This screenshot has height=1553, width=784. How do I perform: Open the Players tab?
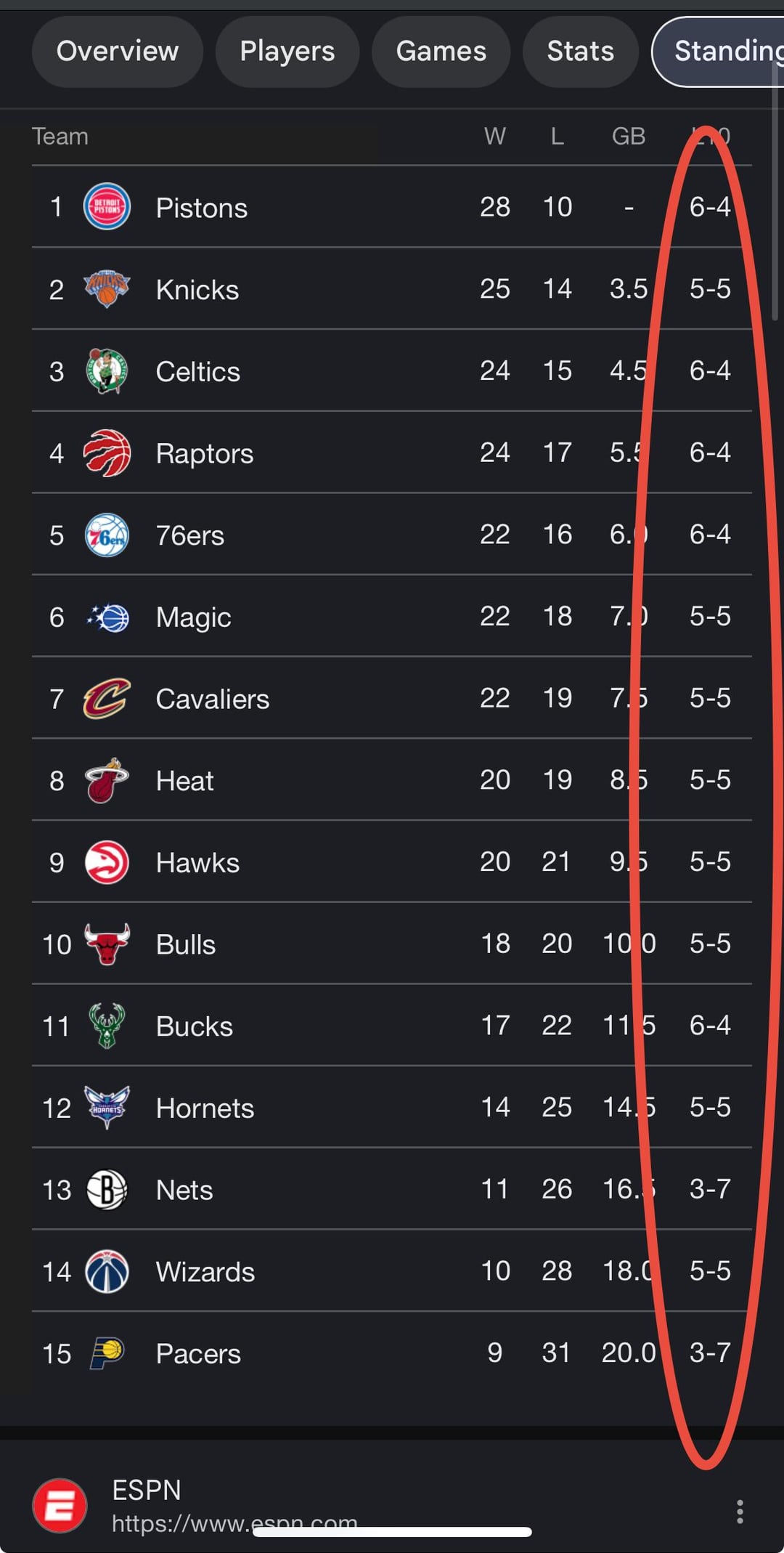point(287,52)
